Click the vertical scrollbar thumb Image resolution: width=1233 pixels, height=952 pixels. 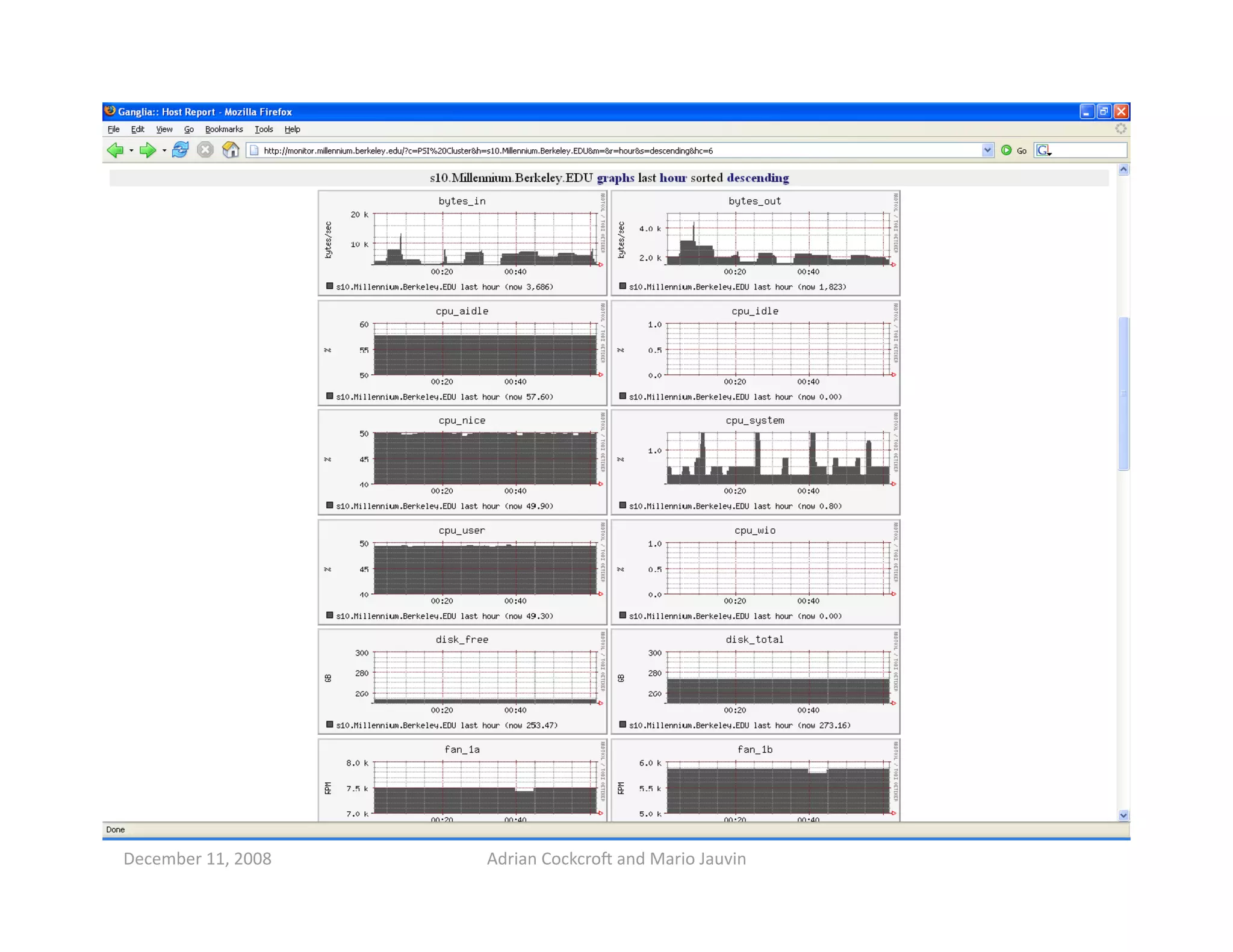coord(1123,394)
